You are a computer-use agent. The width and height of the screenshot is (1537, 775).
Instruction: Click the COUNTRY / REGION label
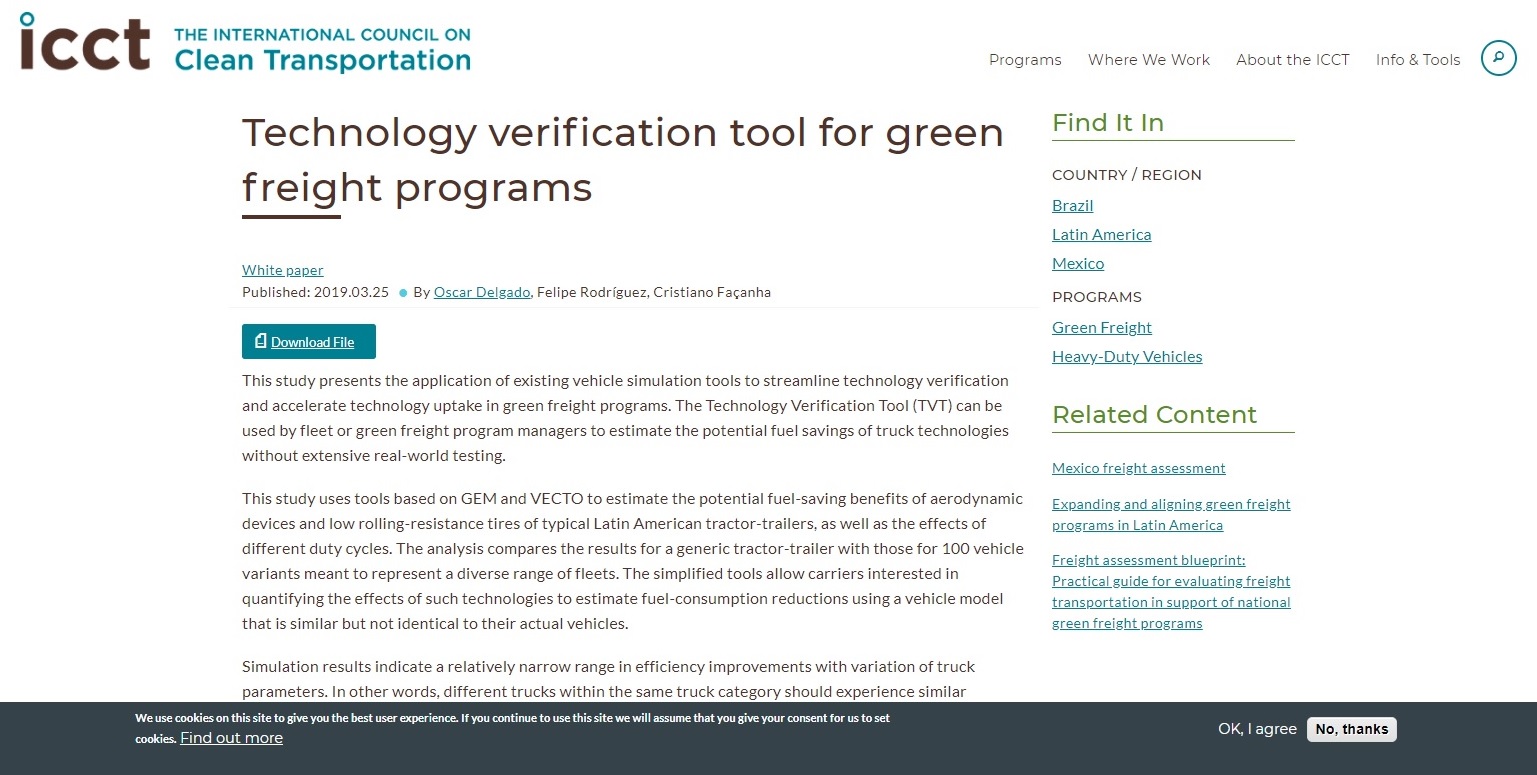(1127, 175)
